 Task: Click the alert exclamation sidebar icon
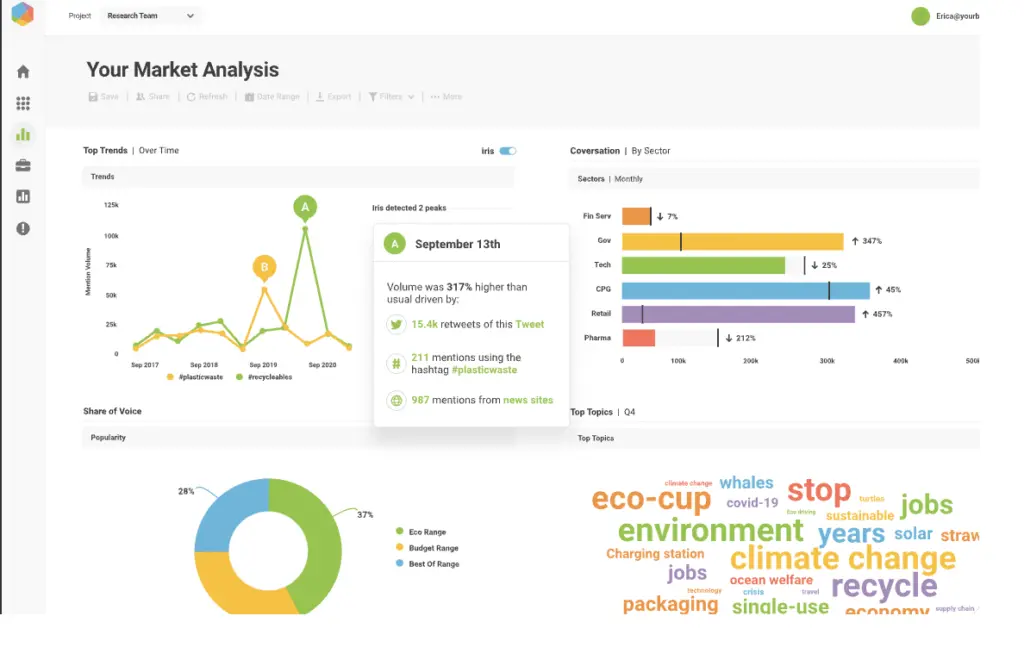23,228
